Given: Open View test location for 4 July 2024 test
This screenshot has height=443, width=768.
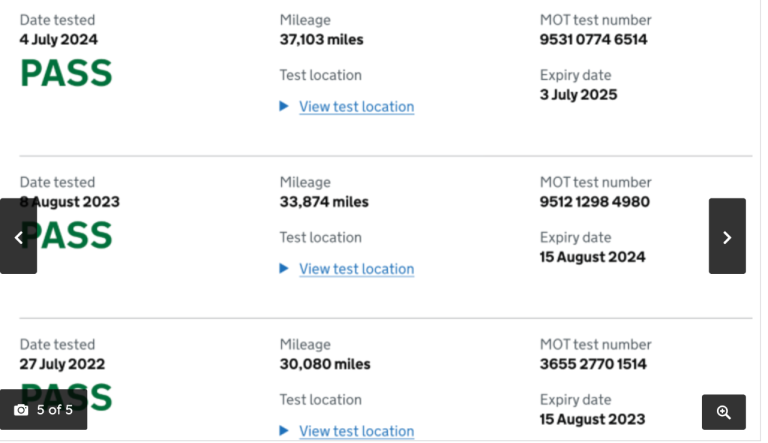Looking at the screenshot, I should click(x=356, y=107).
